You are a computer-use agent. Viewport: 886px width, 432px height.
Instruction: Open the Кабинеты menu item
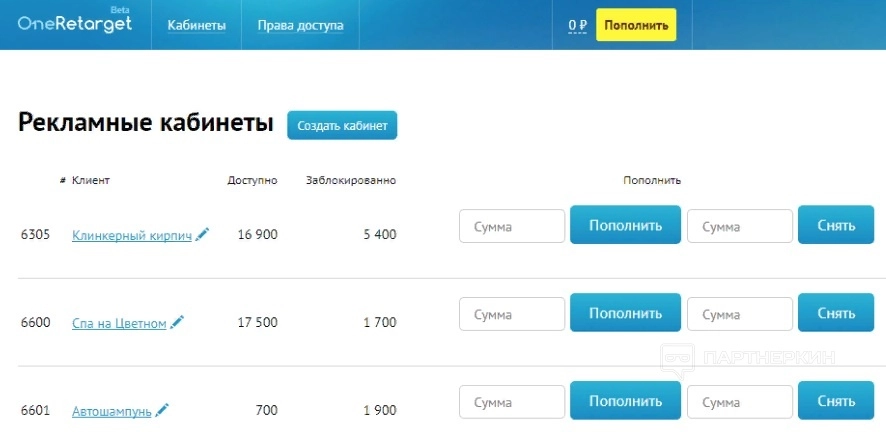pos(196,25)
